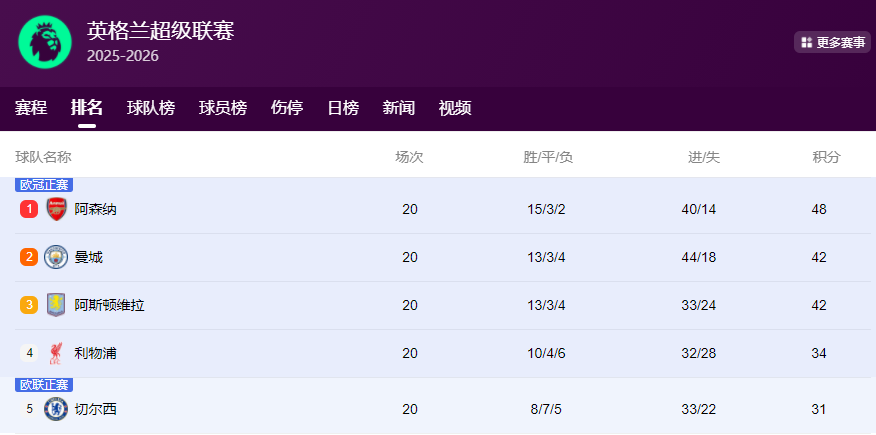
Task: Open the 利物浦 team name link
Action: pyautogui.click(x=96, y=353)
